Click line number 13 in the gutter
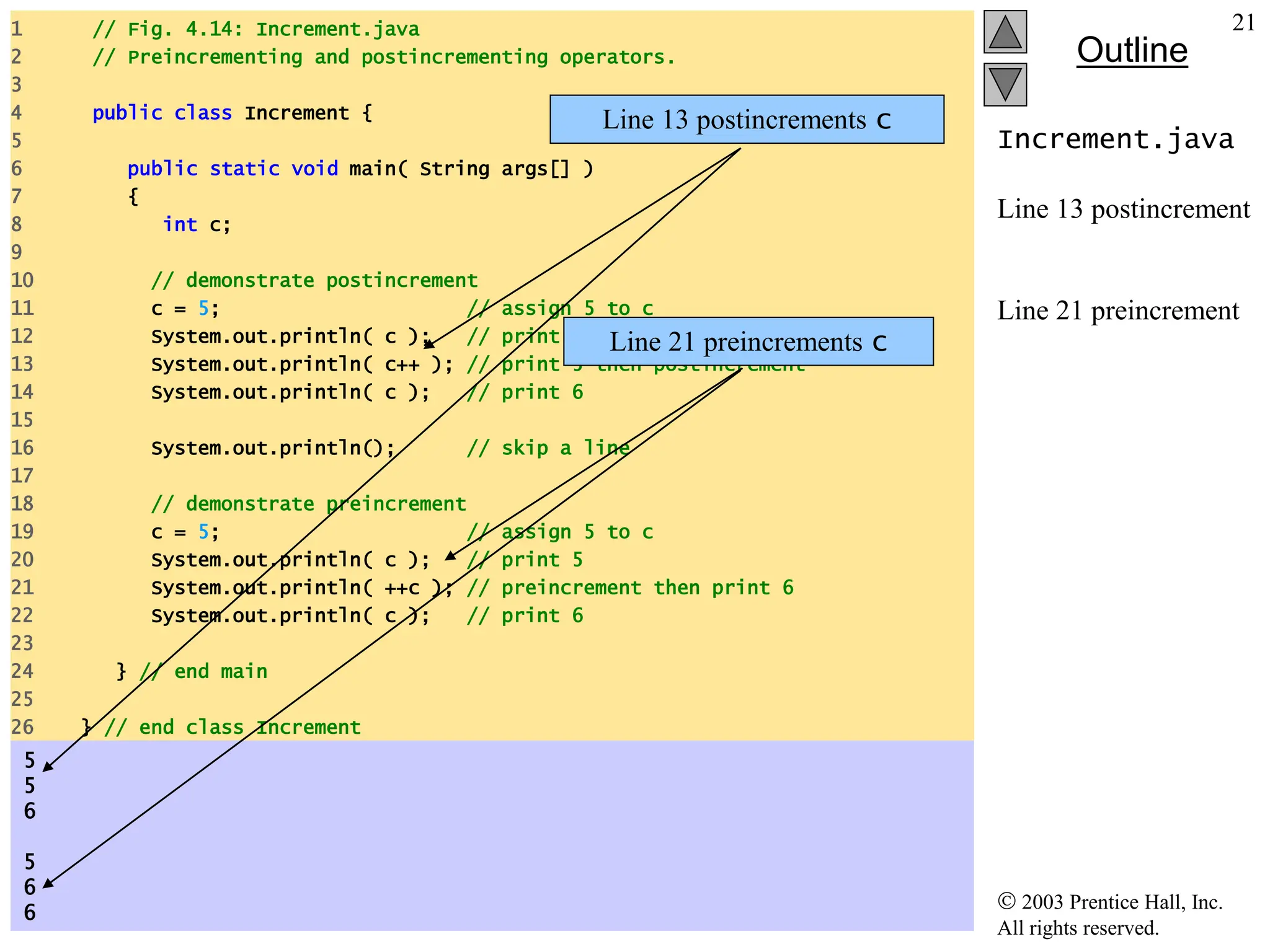Viewport: 1270px width, 952px height. coord(22,364)
